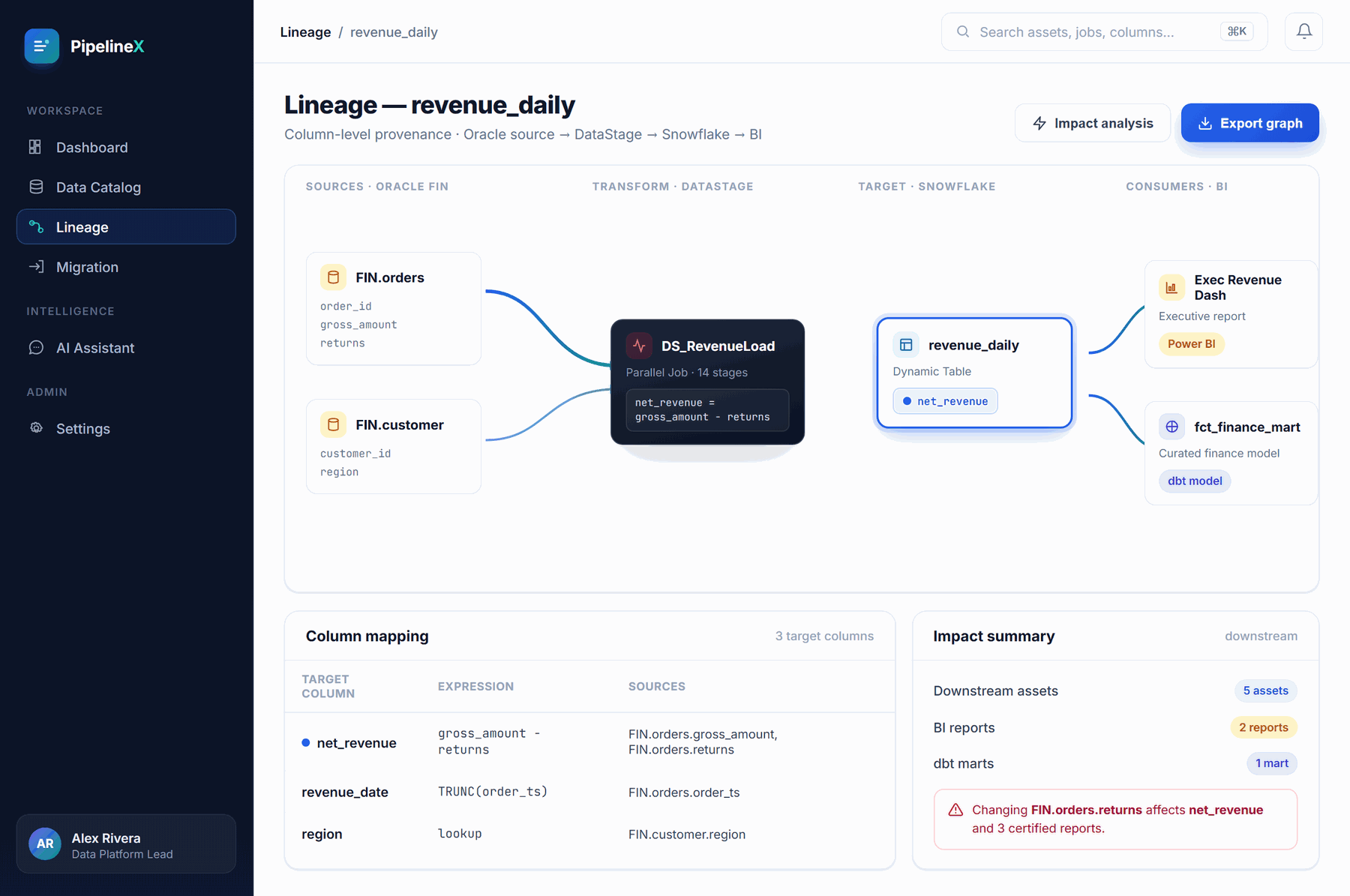Open Settings from sidebar
This screenshot has width=1350, height=896.
tap(126, 428)
